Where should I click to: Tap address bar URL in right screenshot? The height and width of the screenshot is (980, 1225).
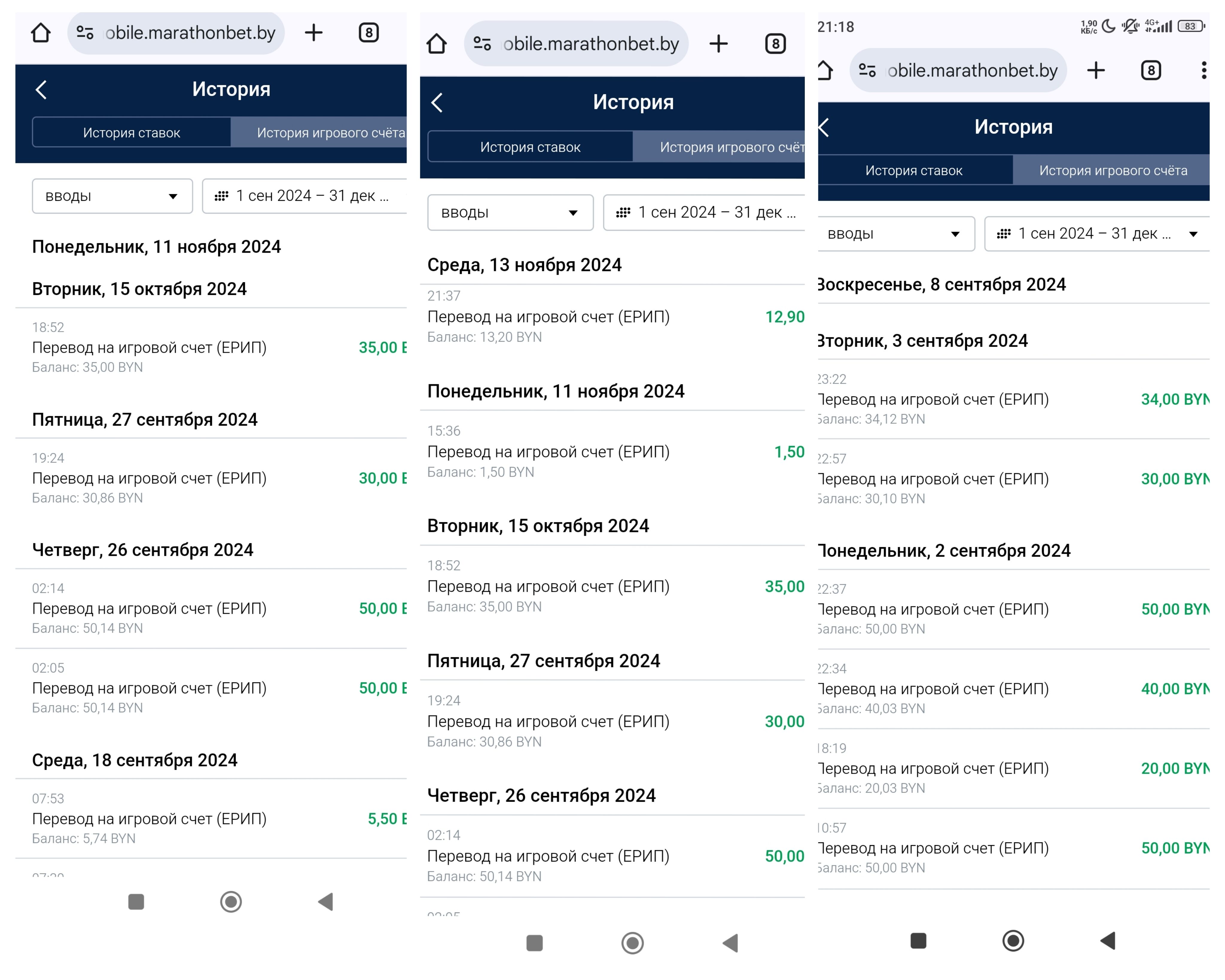[972, 71]
